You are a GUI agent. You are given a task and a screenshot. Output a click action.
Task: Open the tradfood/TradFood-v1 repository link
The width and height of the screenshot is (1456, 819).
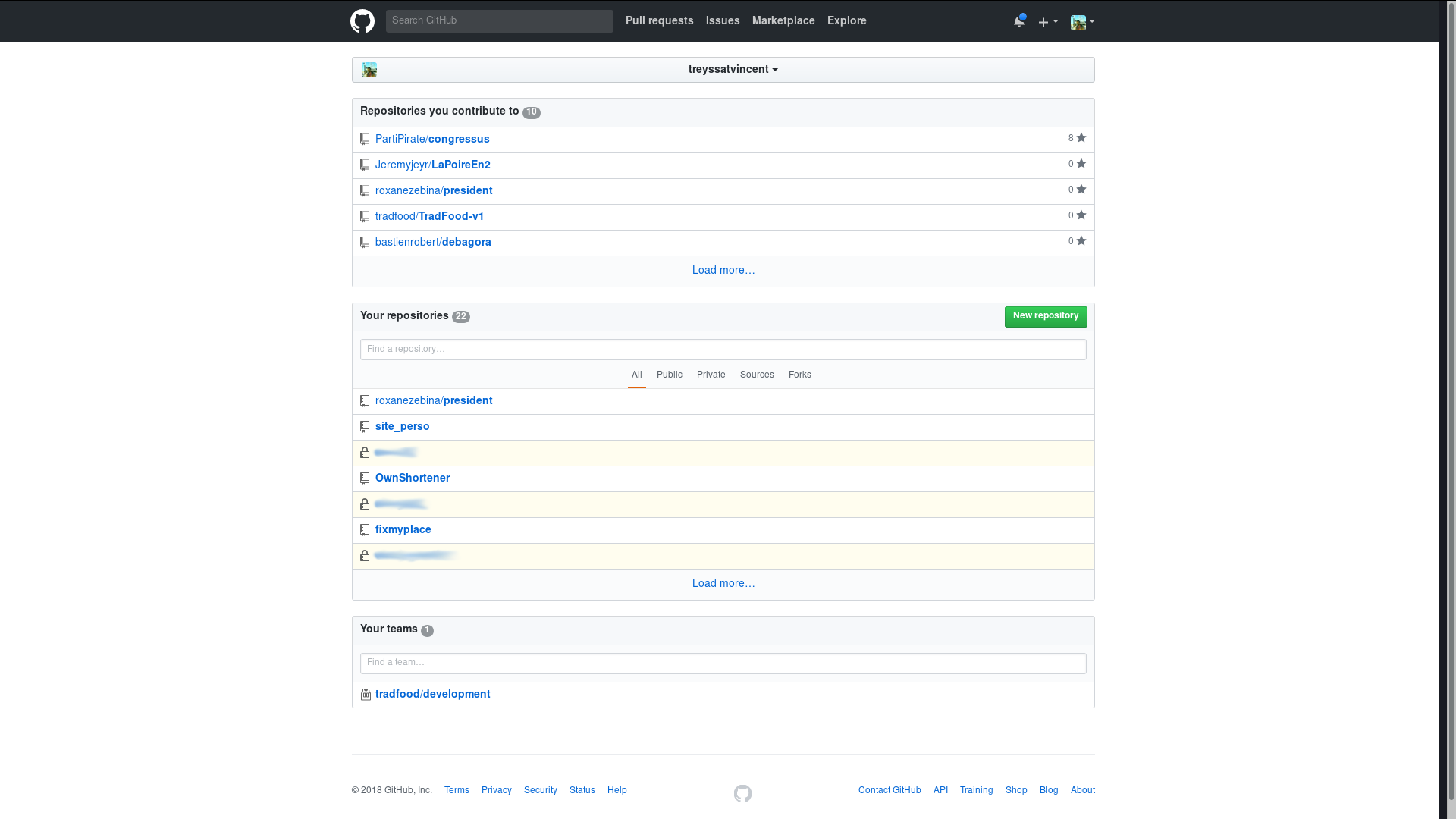[x=429, y=217]
